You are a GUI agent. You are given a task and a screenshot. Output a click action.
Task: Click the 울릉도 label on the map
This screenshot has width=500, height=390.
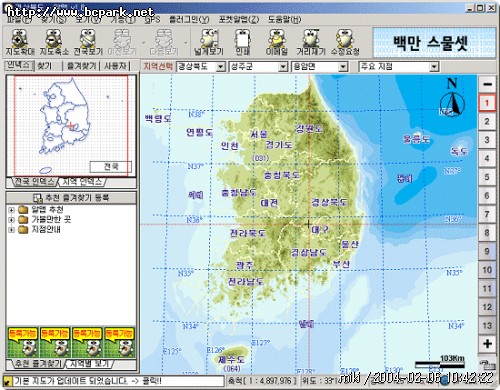416,139
